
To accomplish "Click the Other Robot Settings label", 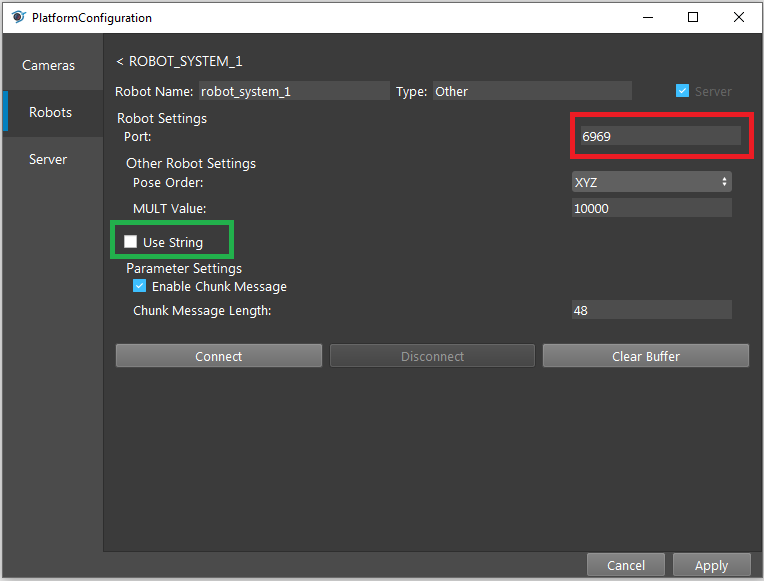I will 191,163.
